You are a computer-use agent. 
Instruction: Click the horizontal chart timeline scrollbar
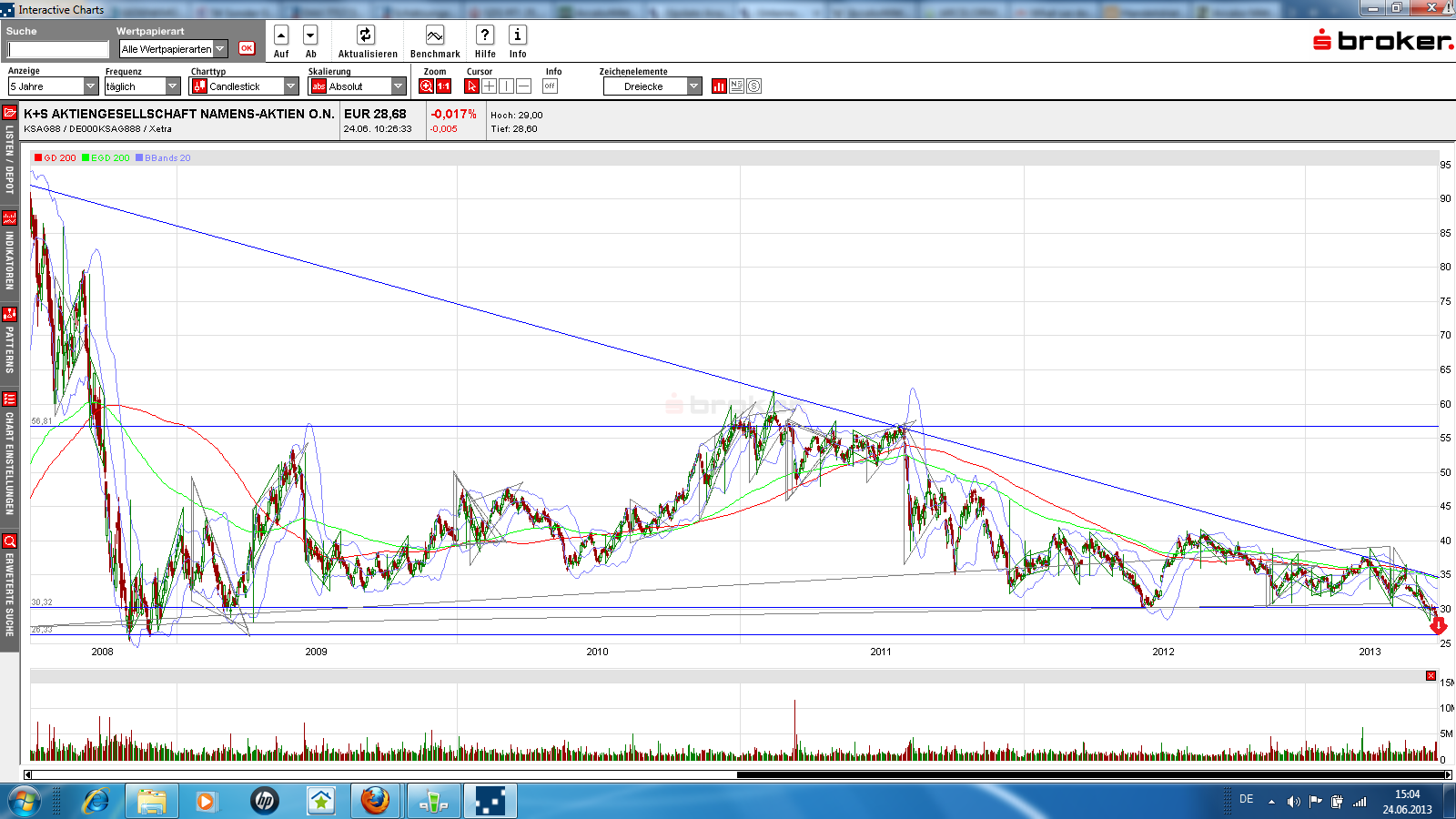click(1092, 775)
